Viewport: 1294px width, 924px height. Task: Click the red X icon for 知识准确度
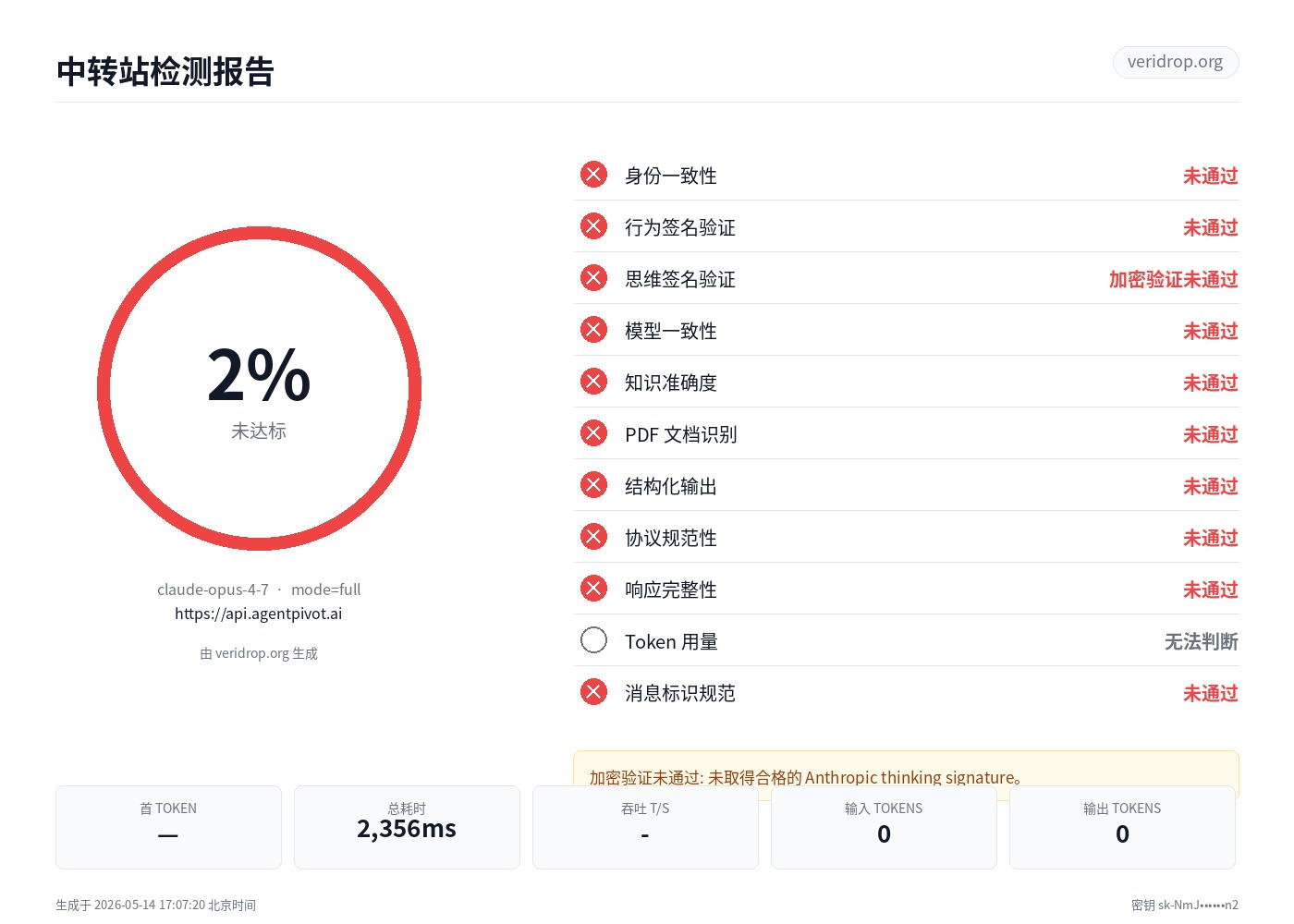(593, 382)
